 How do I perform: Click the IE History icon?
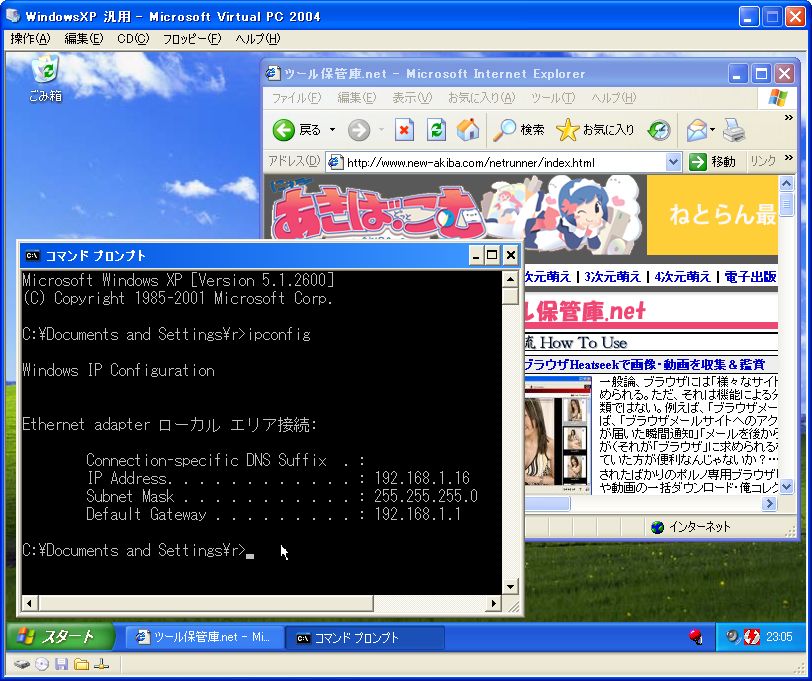click(659, 130)
